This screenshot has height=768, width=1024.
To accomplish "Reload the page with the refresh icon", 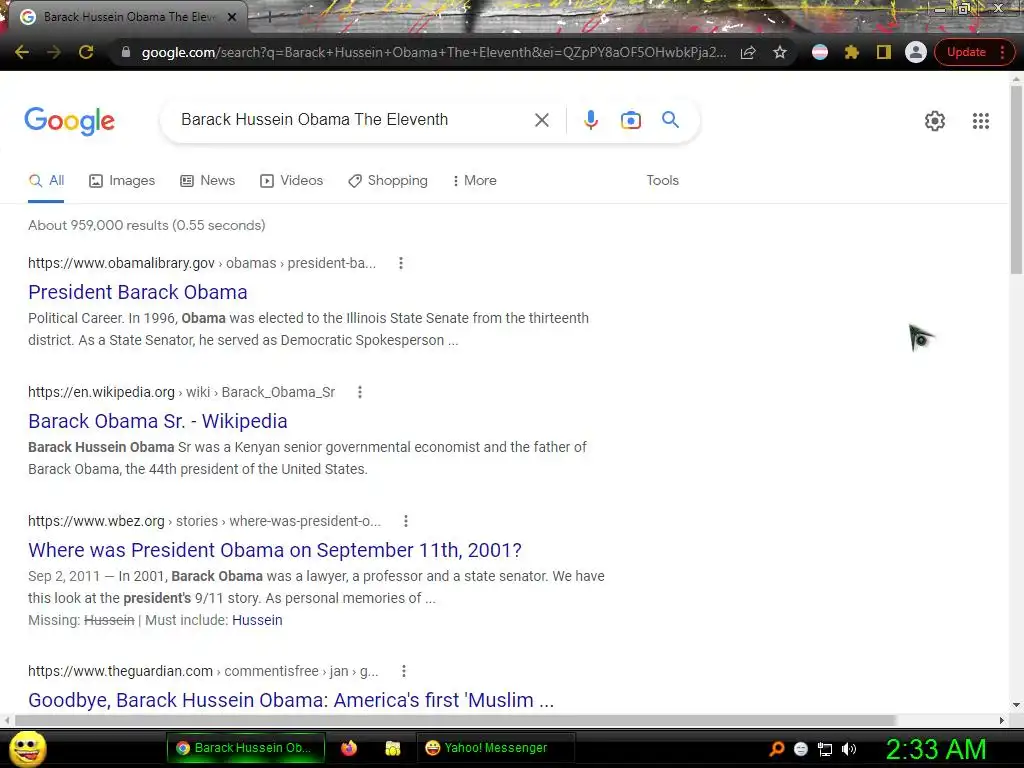I will (86, 52).
